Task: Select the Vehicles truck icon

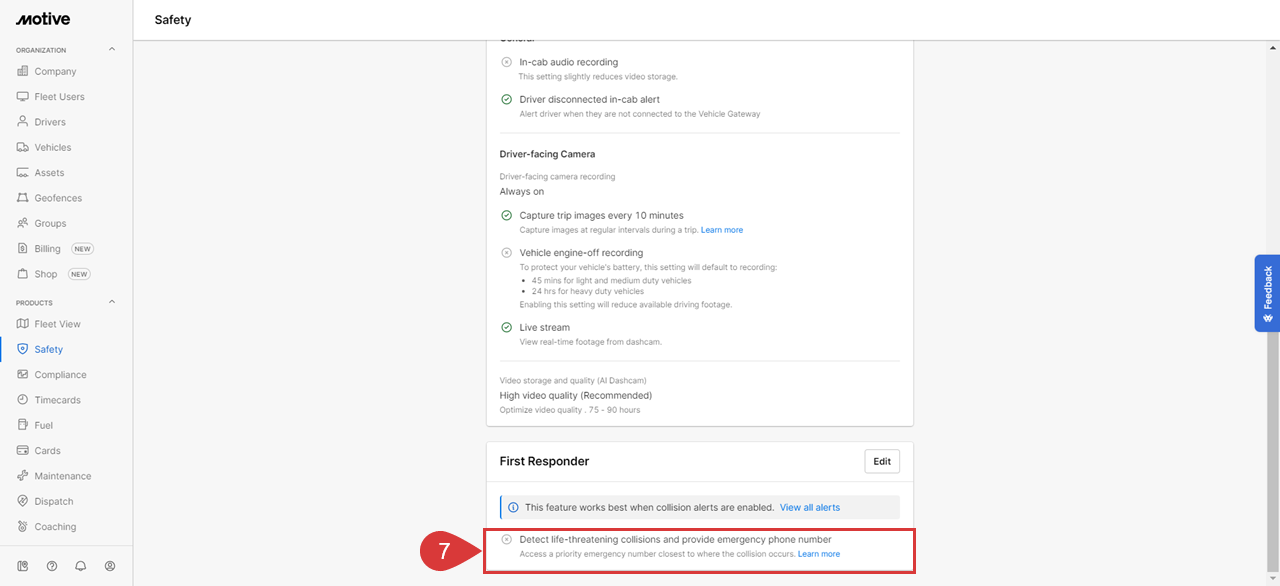Action: click(x=23, y=147)
